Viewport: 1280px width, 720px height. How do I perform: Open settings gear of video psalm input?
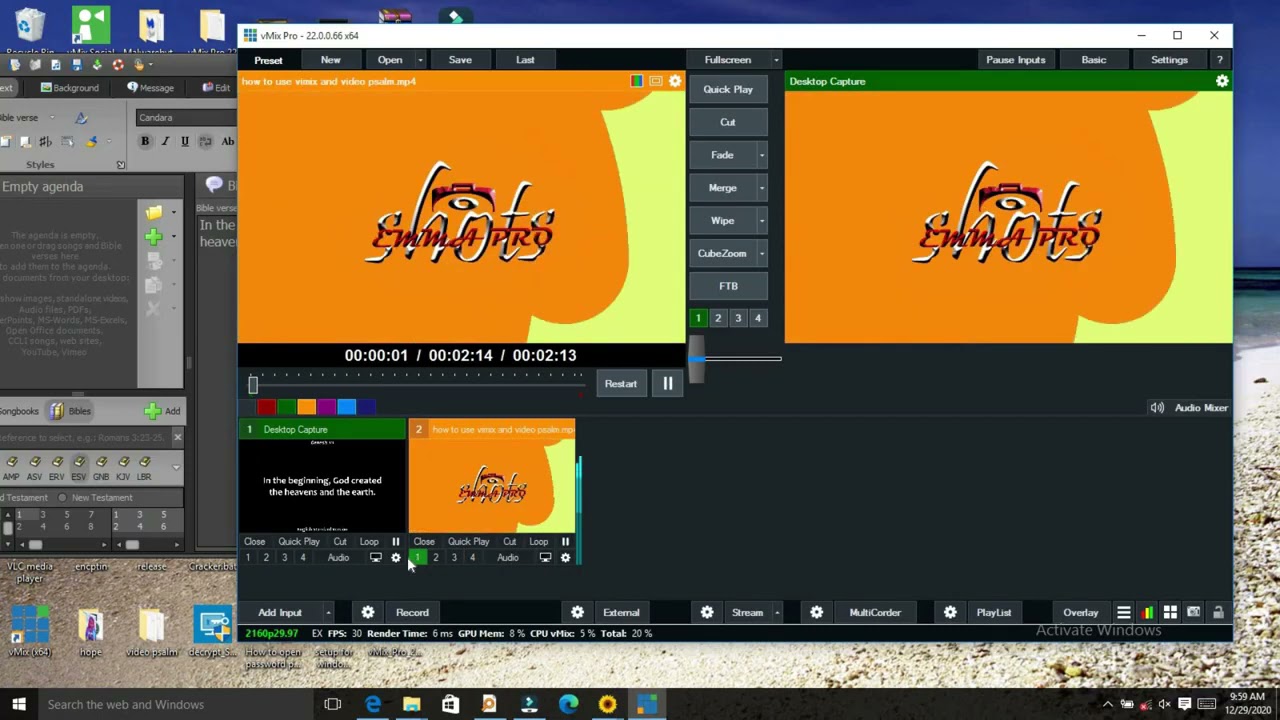pyautogui.click(x=565, y=558)
